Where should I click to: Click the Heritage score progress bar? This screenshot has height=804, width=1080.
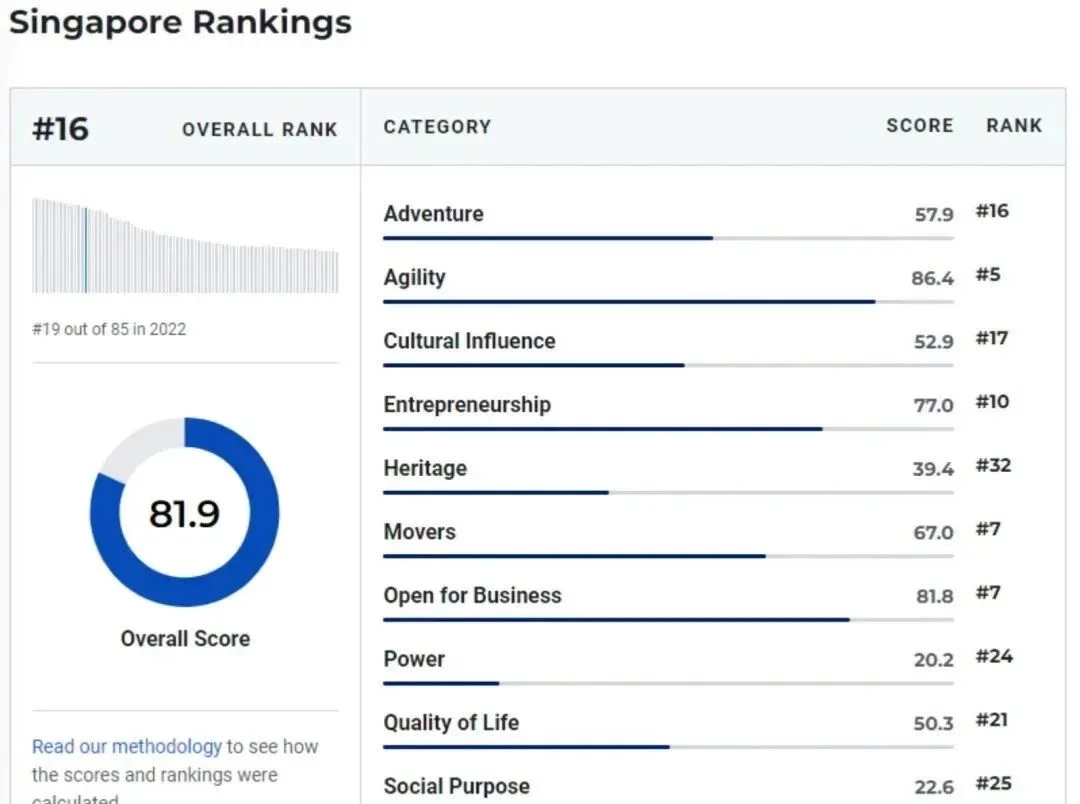click(668, 493)
